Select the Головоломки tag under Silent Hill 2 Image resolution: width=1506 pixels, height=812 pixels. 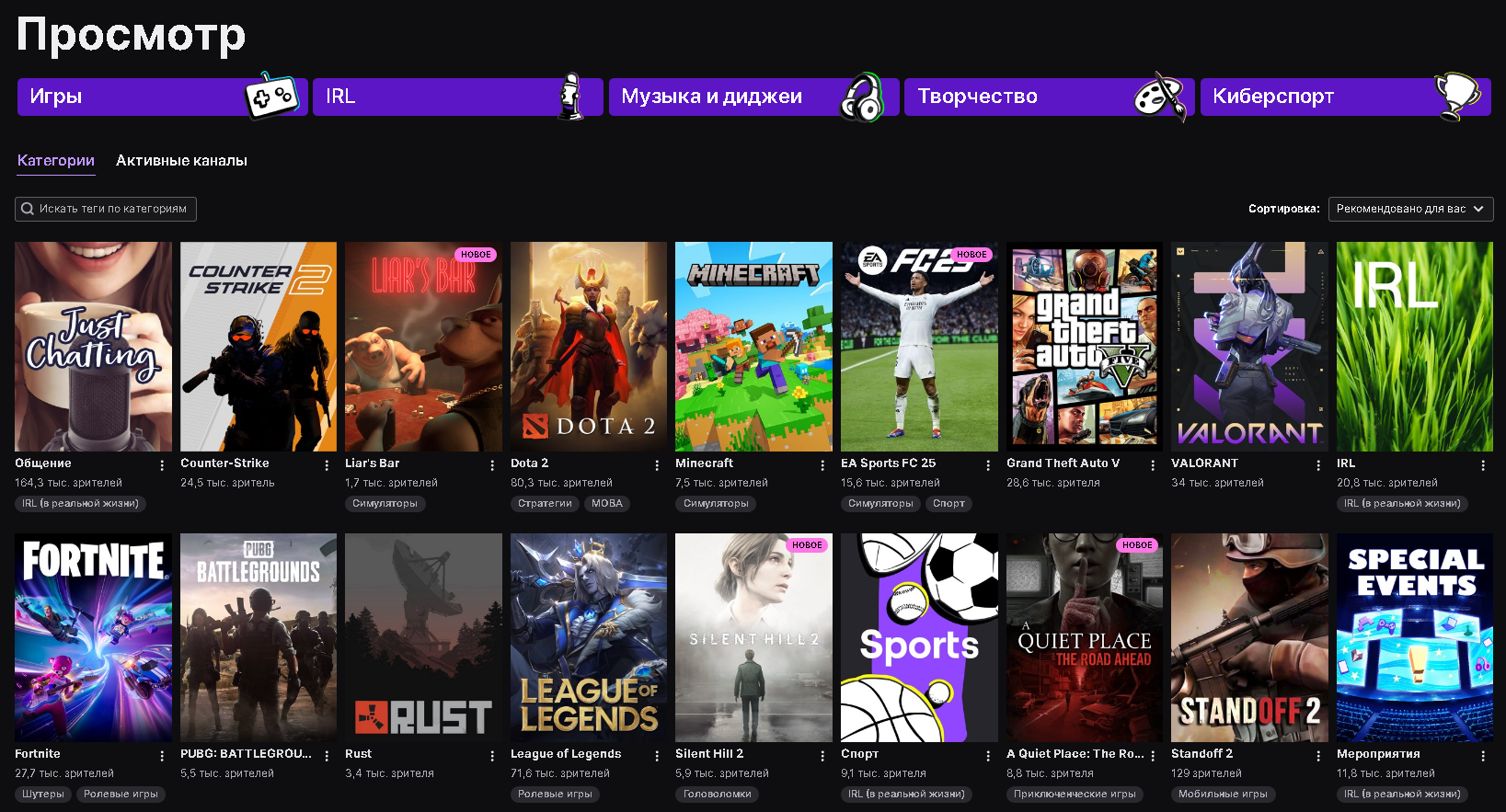(717, 795)
